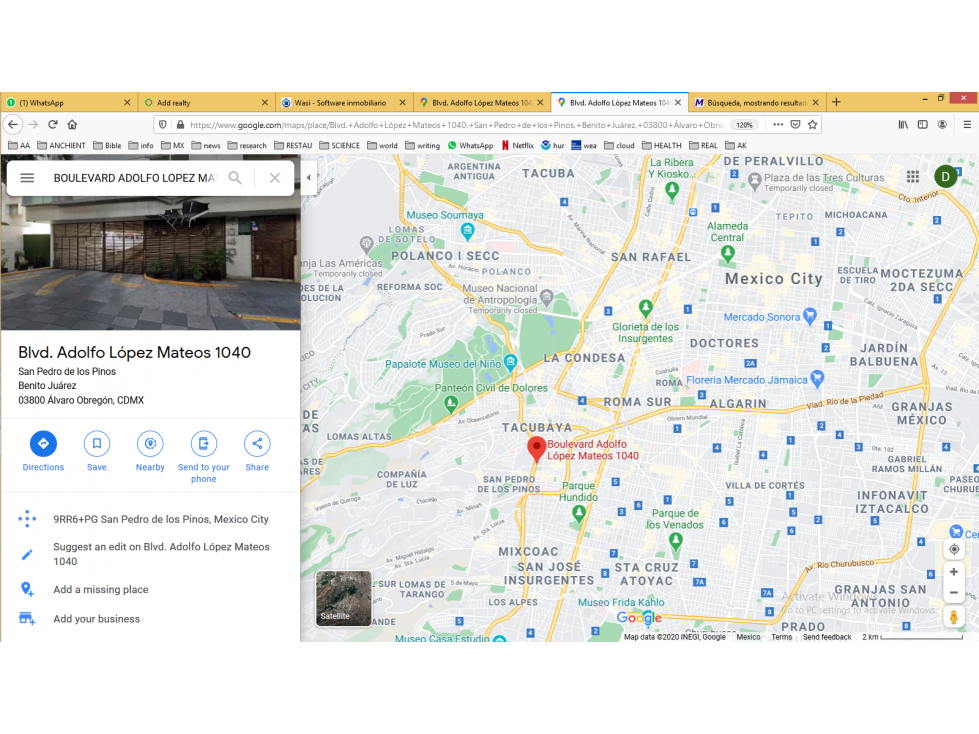This screenshot has height=734, width=979.
Task: Switch to the Add realty tab
Action: [206, 102]
